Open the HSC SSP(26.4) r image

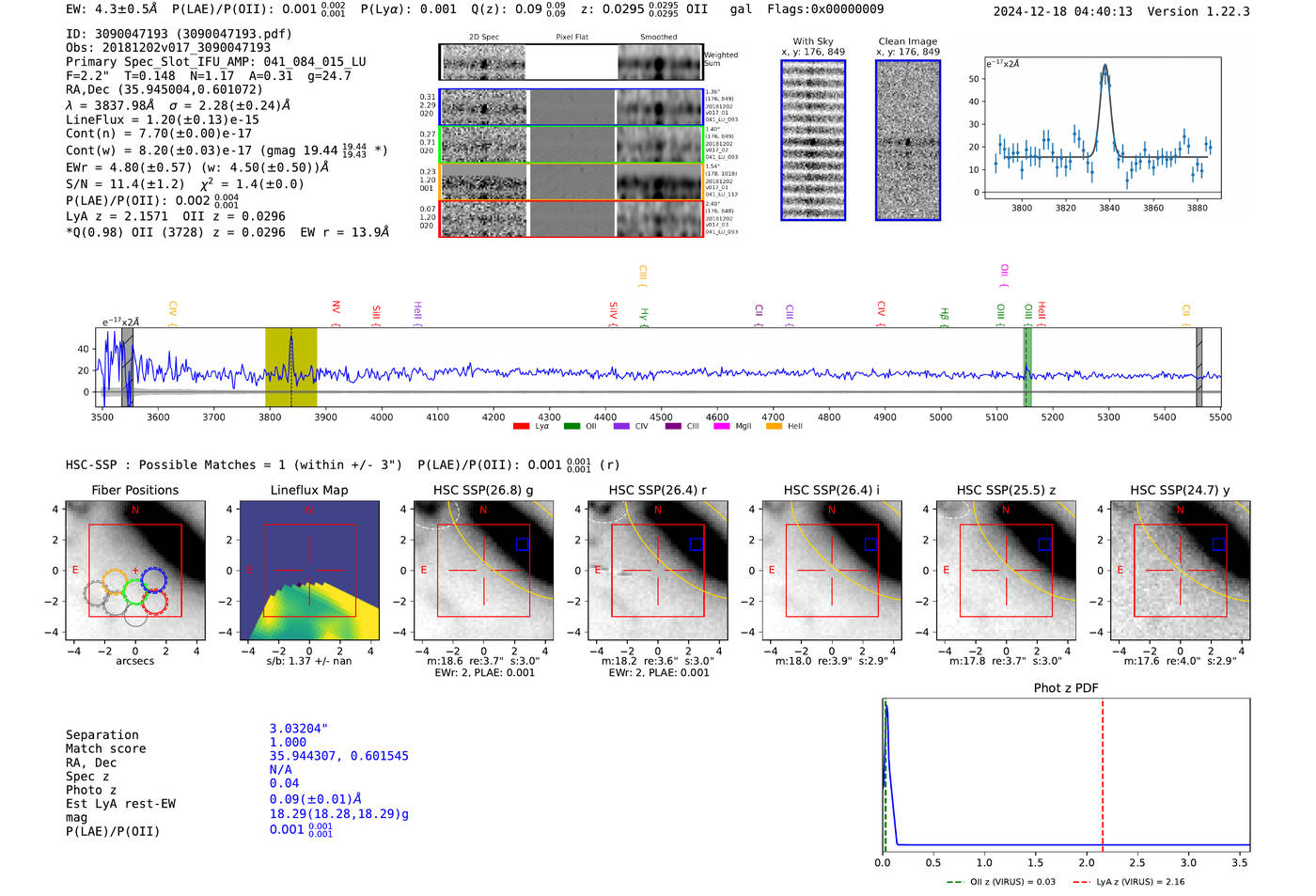coord(658,570)
